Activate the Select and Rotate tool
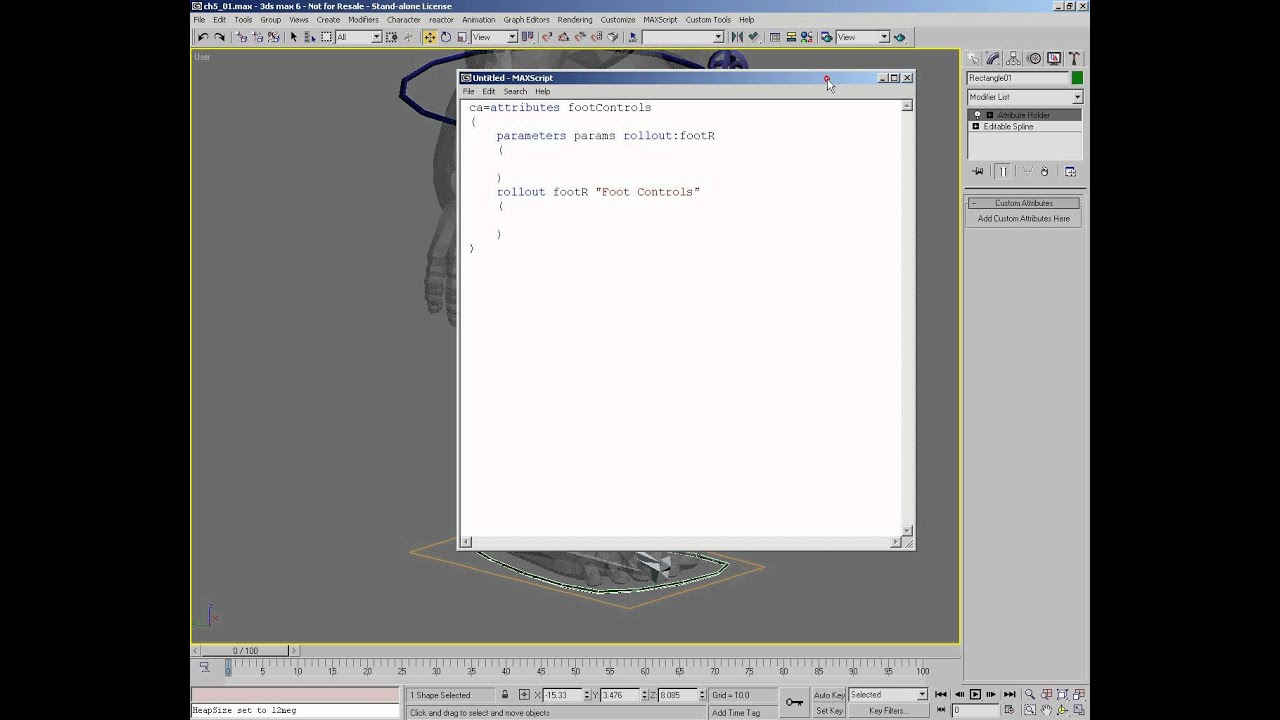Image resolution: width=1280 pixels, height=720 pixels. (x=446, y=37)
